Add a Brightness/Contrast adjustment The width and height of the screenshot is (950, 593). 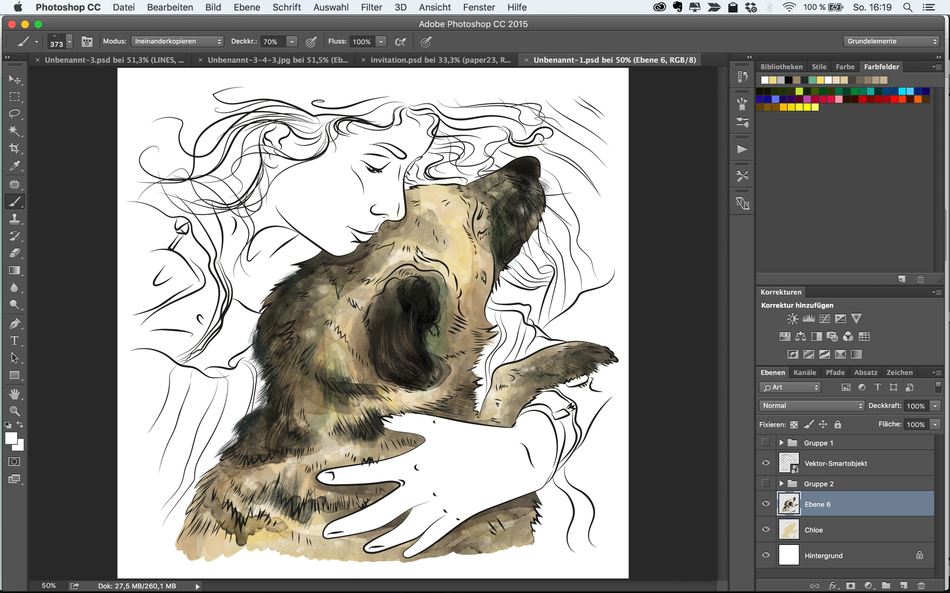point(792,319)
